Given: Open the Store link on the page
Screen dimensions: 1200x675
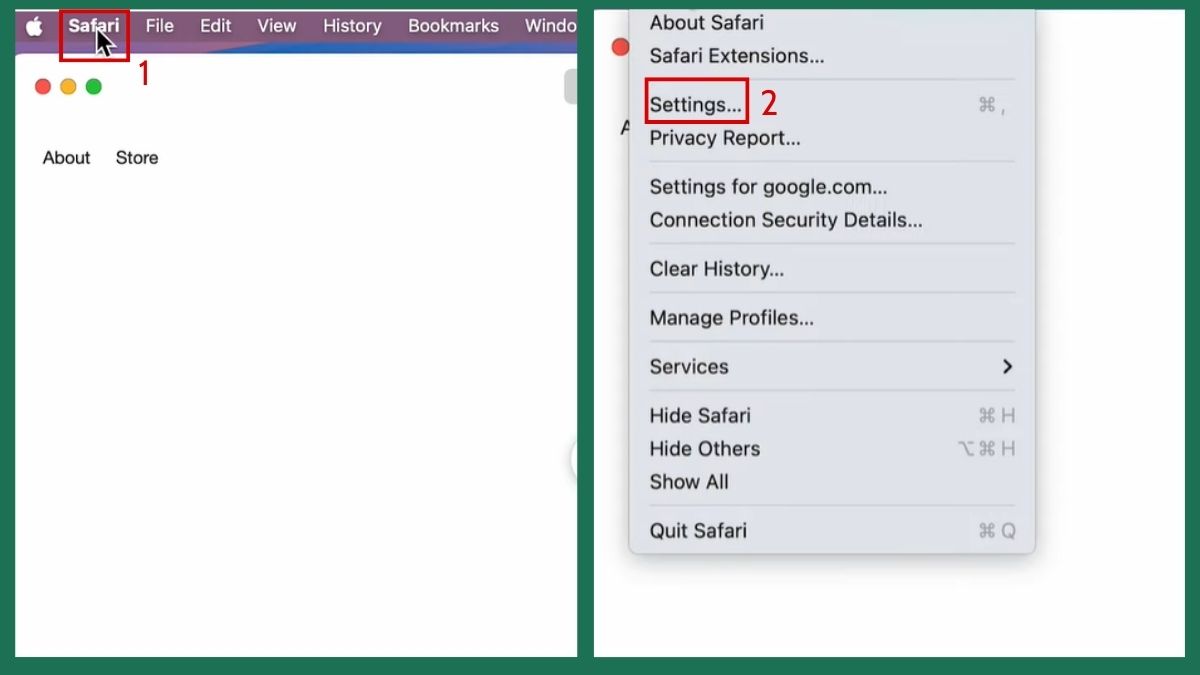Looking at the screenshot, I should pyautogui.click(x=137, y=158).
